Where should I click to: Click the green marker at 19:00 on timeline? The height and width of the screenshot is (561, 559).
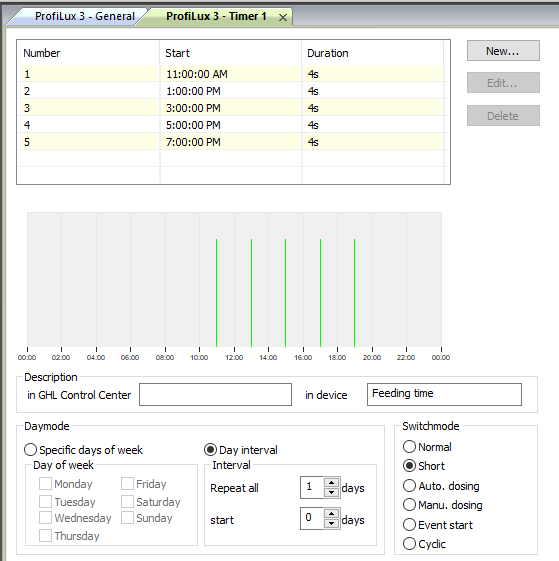pyautogui.click(x=355, y=293)
